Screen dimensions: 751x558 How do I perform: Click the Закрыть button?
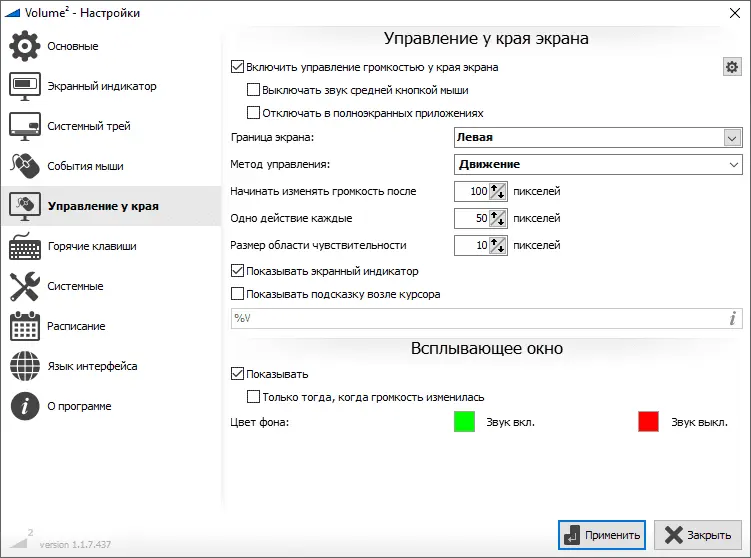pos(698,535)
